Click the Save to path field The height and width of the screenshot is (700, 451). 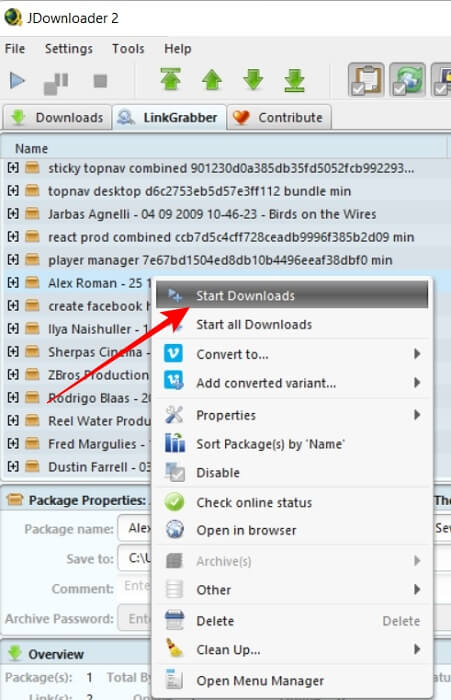(x=135, y=558)
